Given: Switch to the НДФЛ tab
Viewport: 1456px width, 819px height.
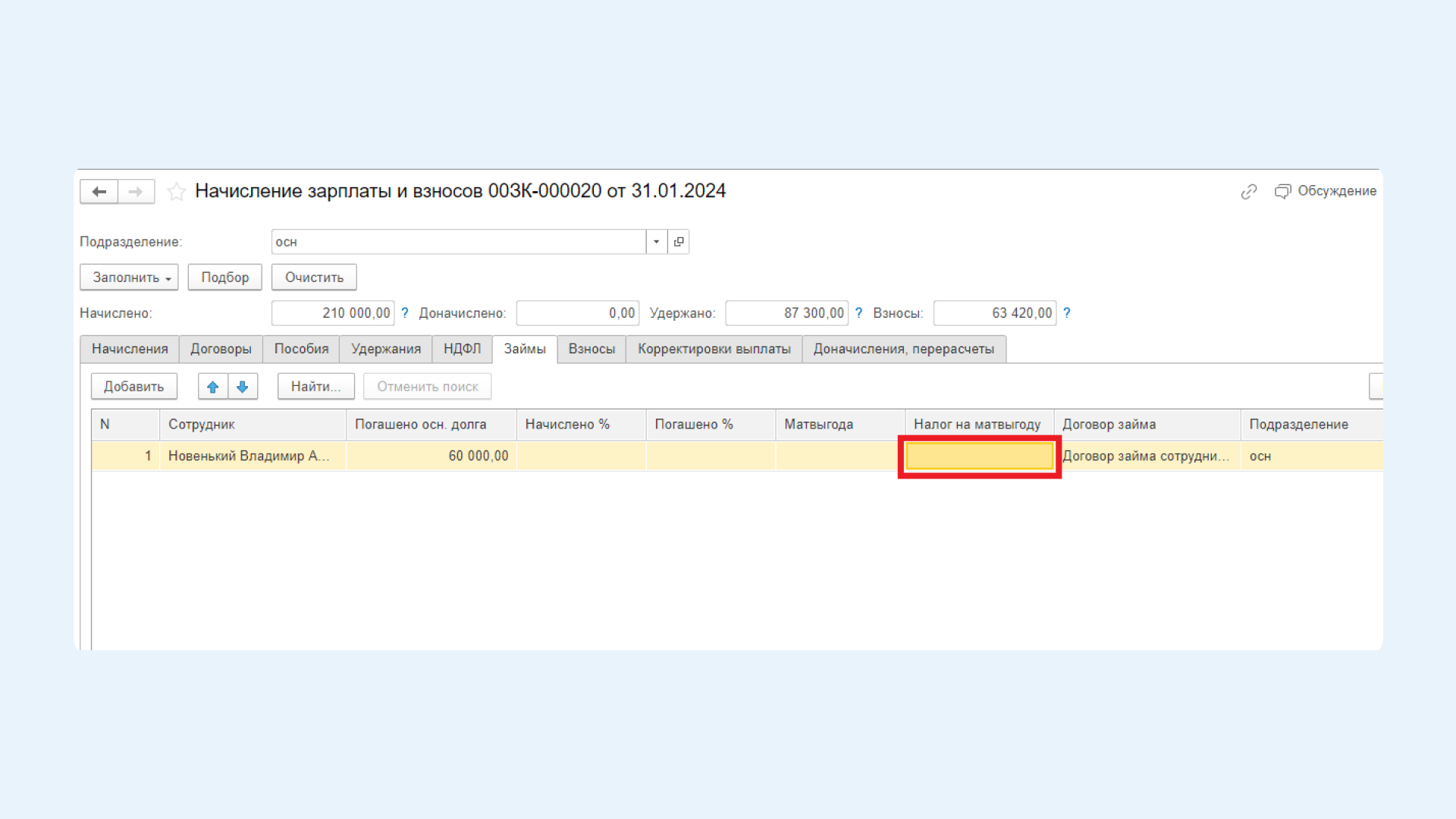Looking at the screenshot, I should [461, 348].
